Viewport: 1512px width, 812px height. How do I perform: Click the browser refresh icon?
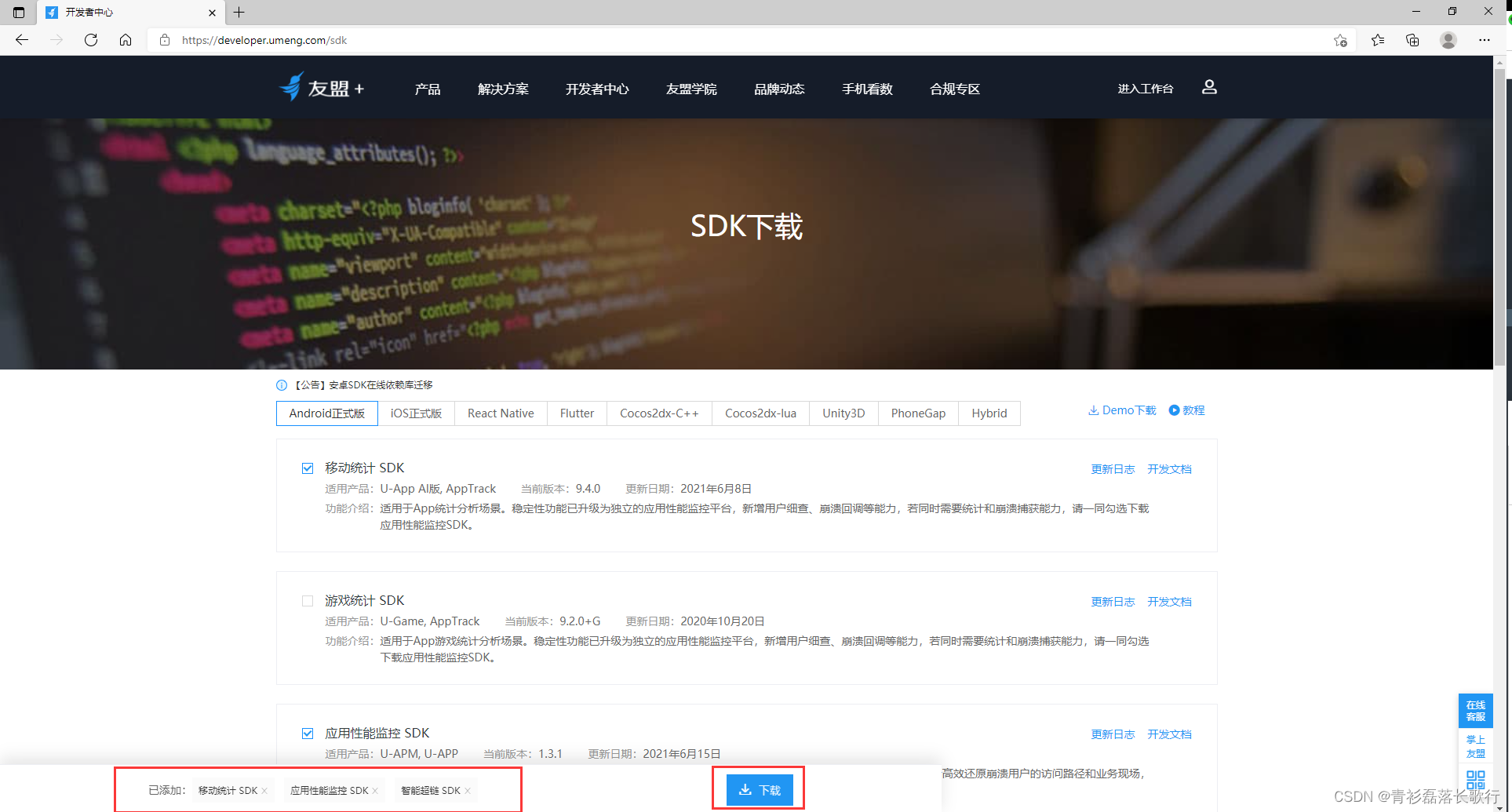coord(90,40)
